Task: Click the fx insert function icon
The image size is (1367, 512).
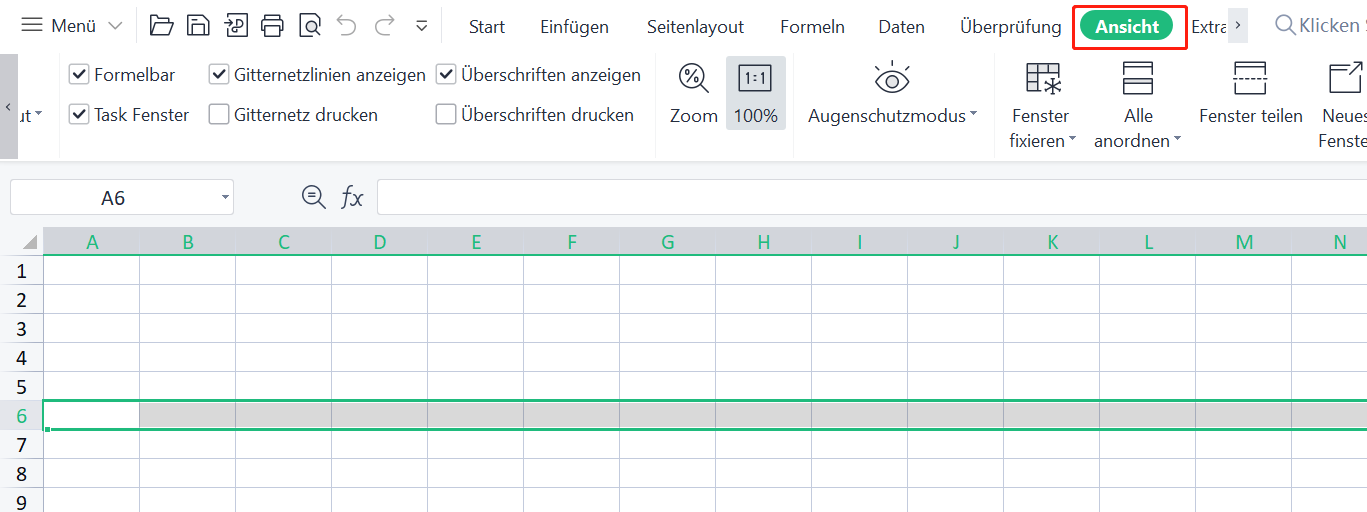Action: [x=352, y=198]
